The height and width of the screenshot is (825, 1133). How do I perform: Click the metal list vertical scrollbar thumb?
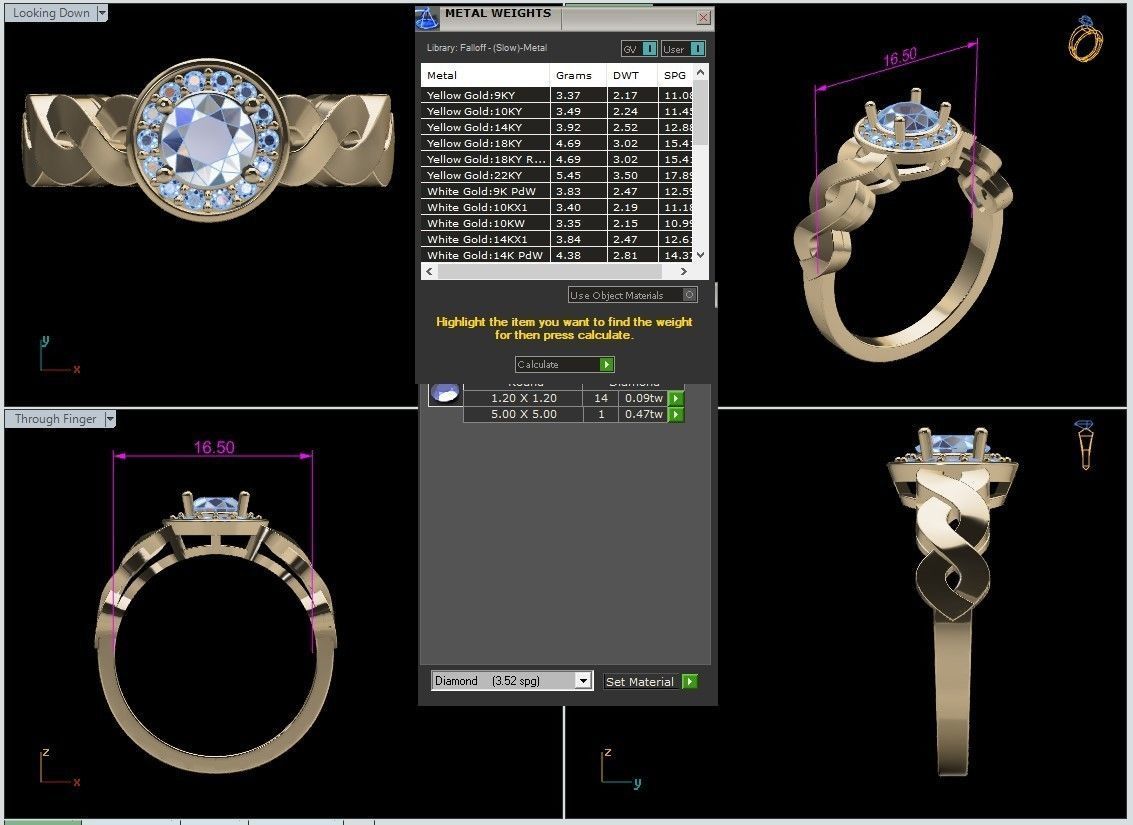click(x=699, y=112)
